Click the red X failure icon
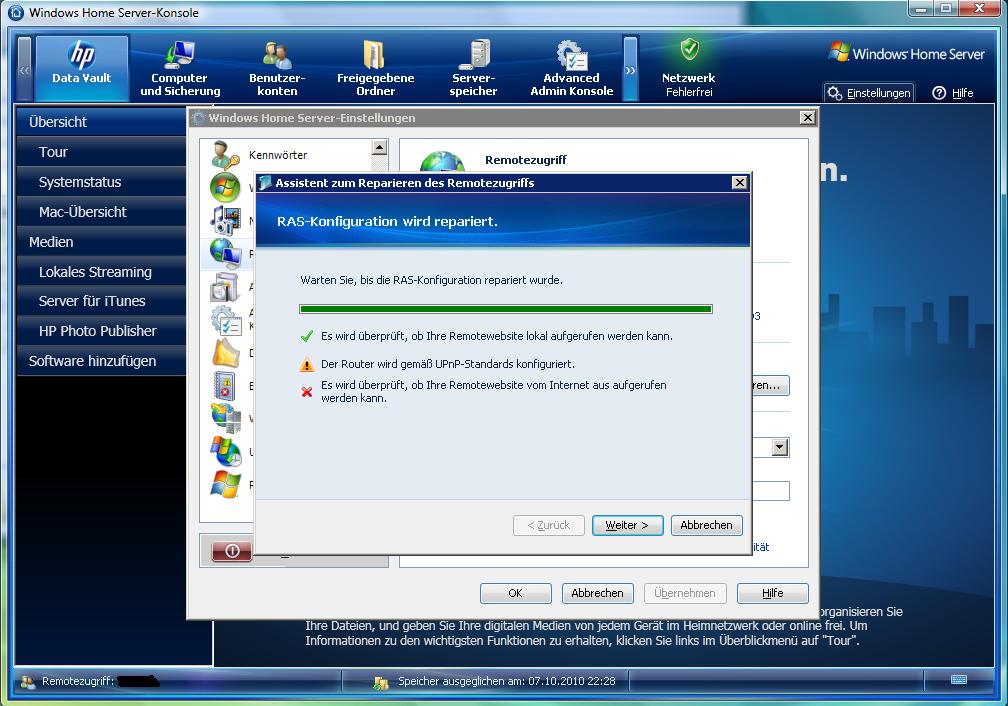The height and width of the screenshot is (706, 1008). coord(307,392)
